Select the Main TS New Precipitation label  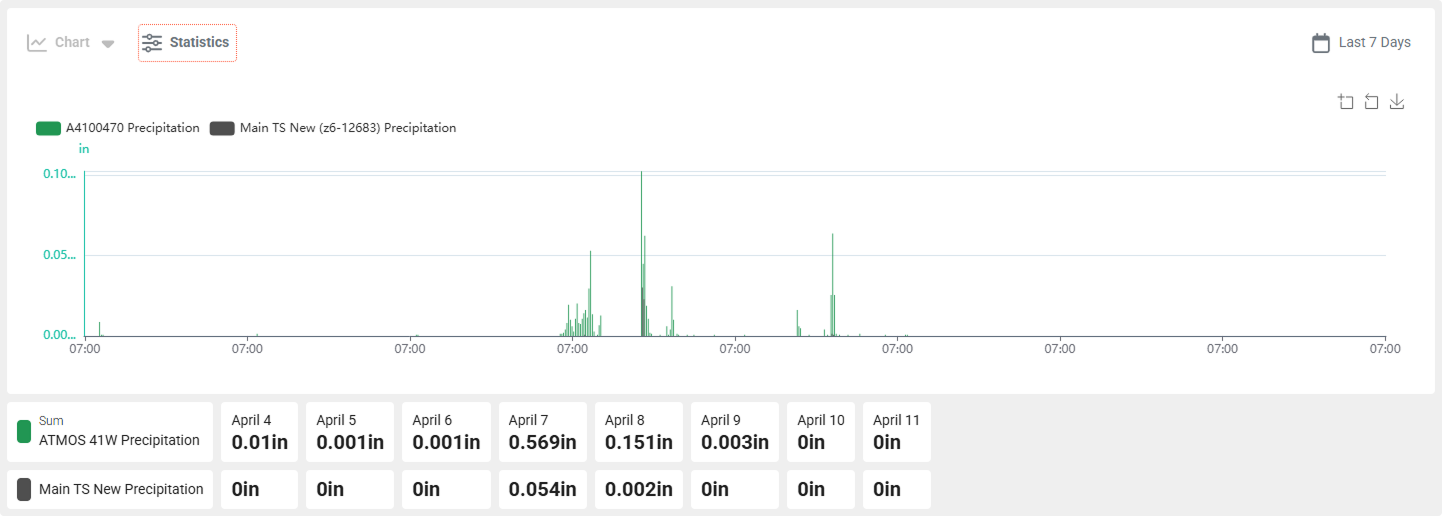click(x=121, y=490)
